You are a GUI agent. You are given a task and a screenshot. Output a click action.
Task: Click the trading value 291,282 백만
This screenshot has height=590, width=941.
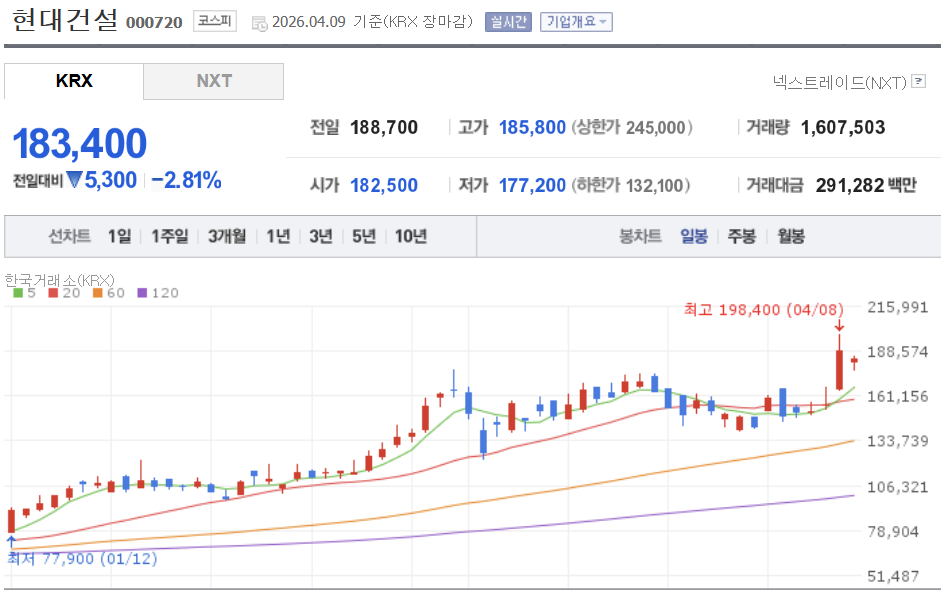point(866,185)
